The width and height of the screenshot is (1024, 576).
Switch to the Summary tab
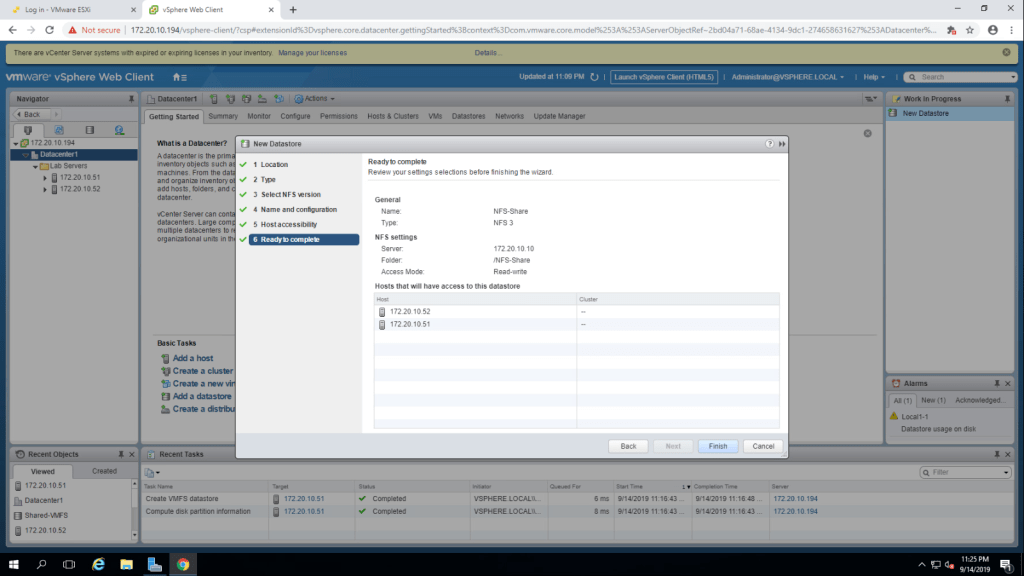point(223,116)
